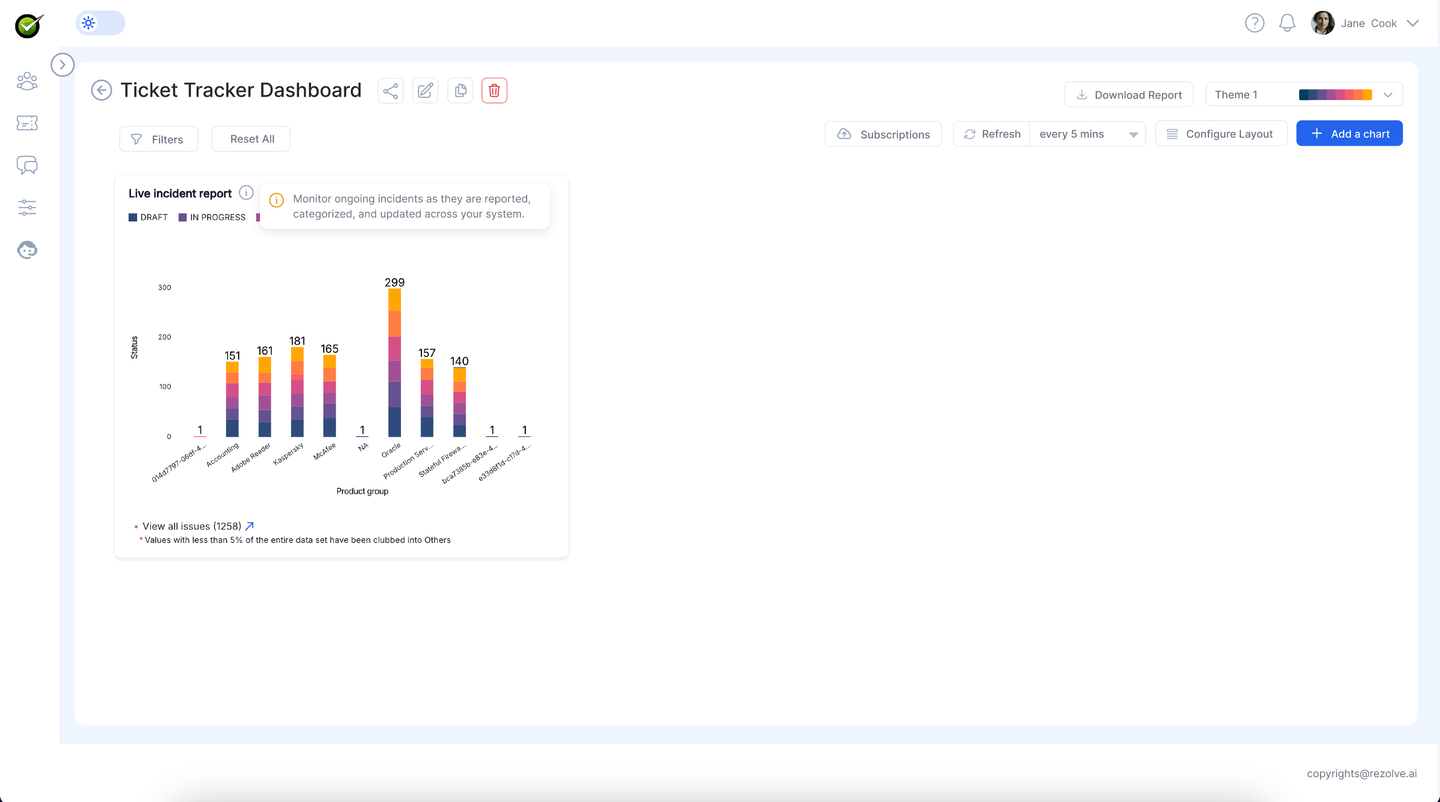Click the arrow icon next to View all issues
Image resolution: width=1440 pixels, height=802 pixels.
click(x=250, y=526)
